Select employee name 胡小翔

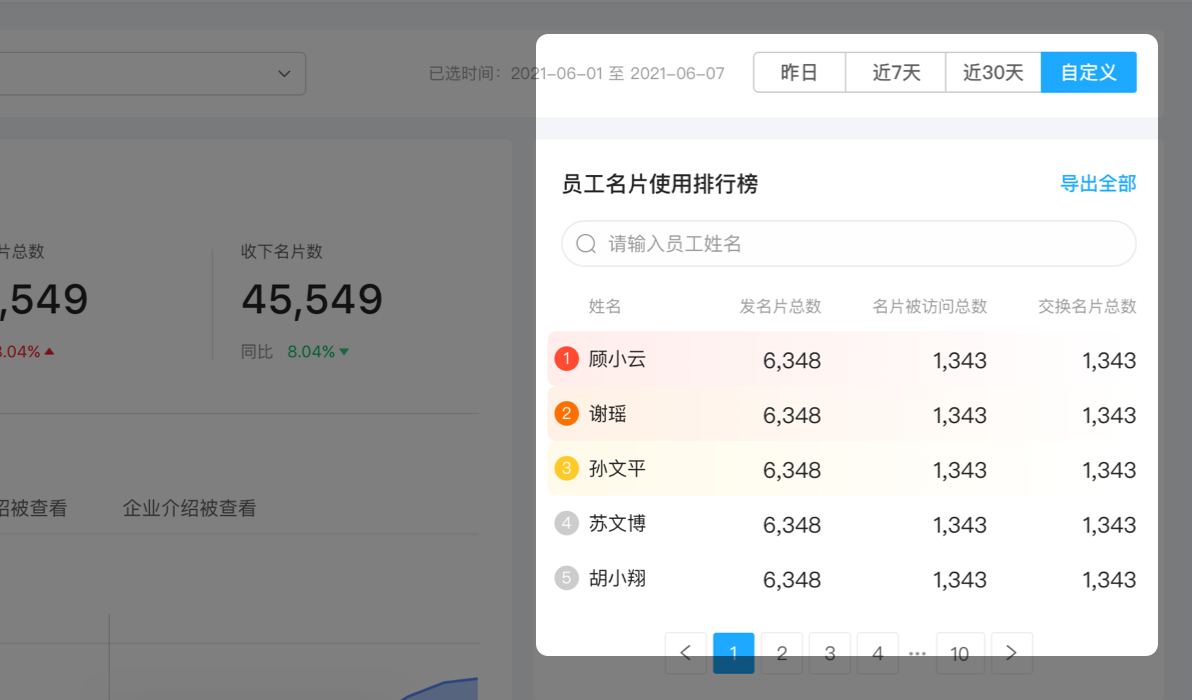(617, 578)
